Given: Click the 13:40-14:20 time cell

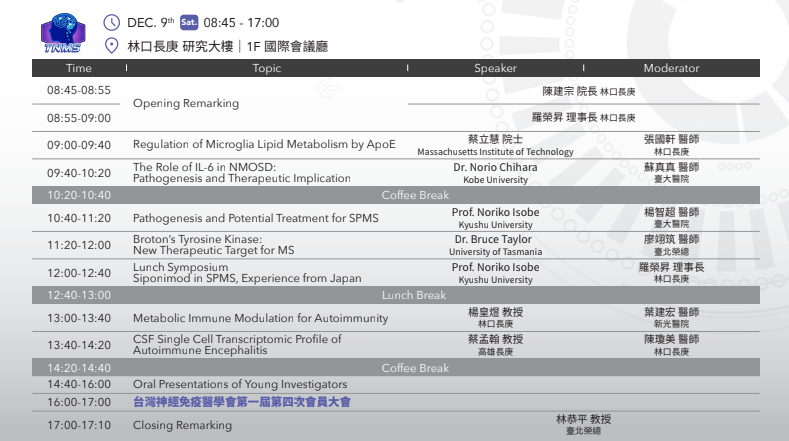Looking at the screenshot, I should pos(79,345).
